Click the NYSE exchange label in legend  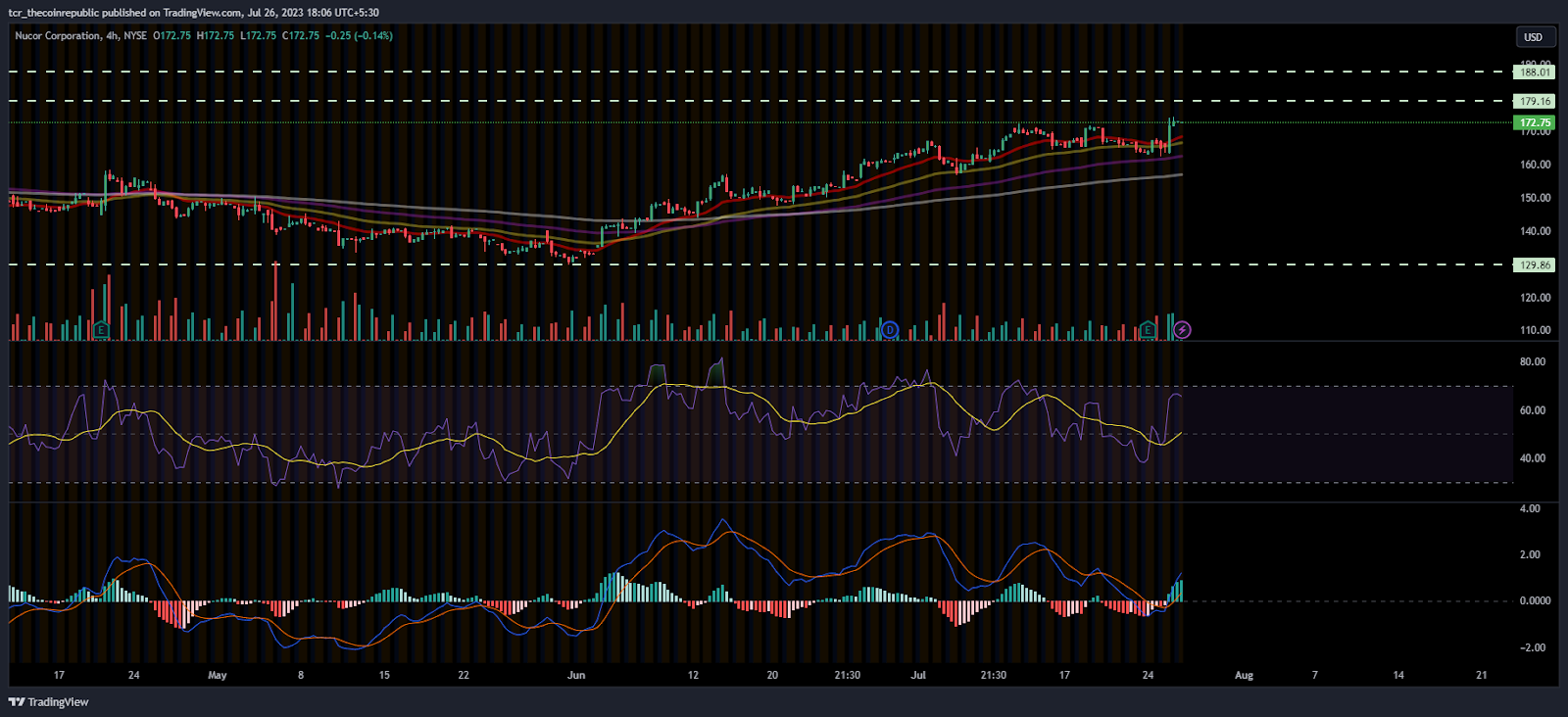point(135,35)
